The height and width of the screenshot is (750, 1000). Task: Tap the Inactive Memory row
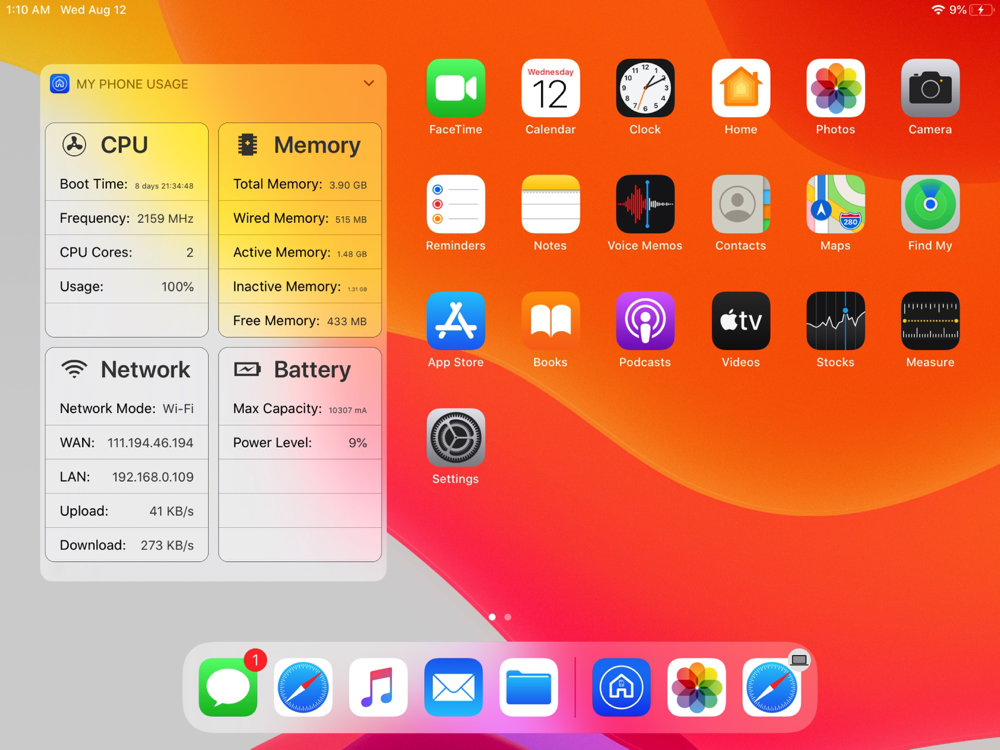click(300, 286)
